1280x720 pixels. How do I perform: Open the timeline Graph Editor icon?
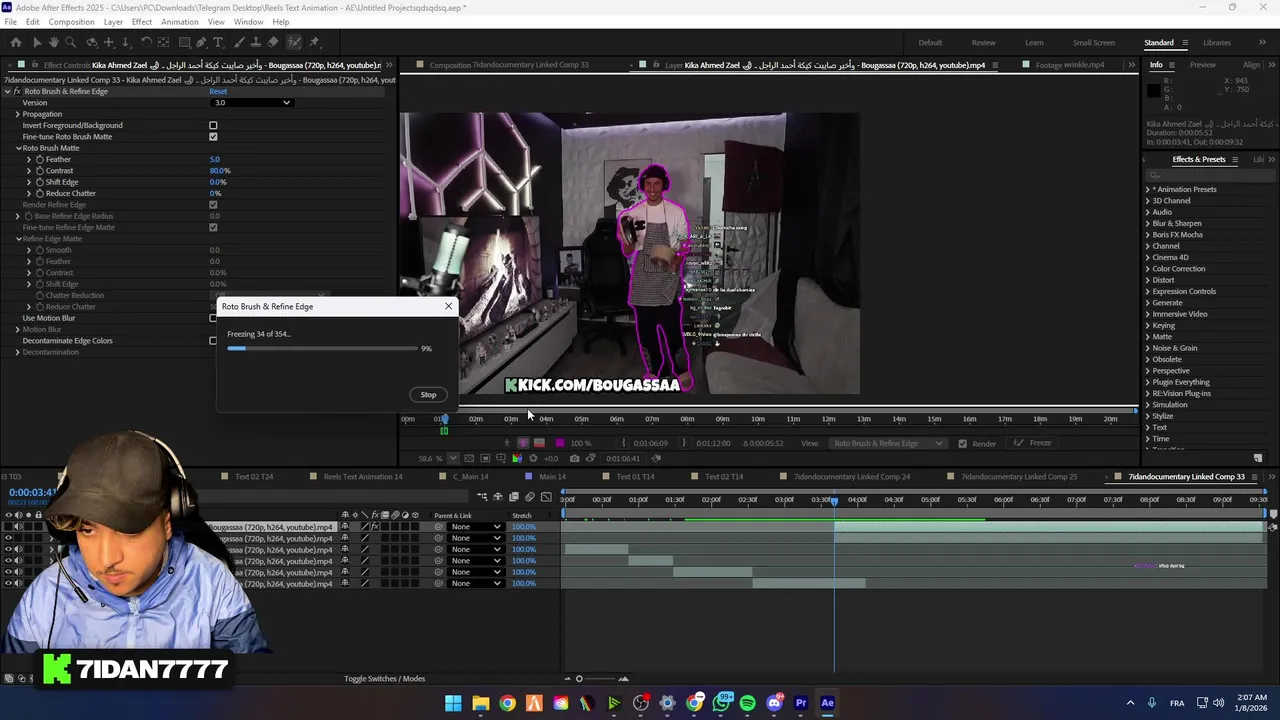[546, 497]
